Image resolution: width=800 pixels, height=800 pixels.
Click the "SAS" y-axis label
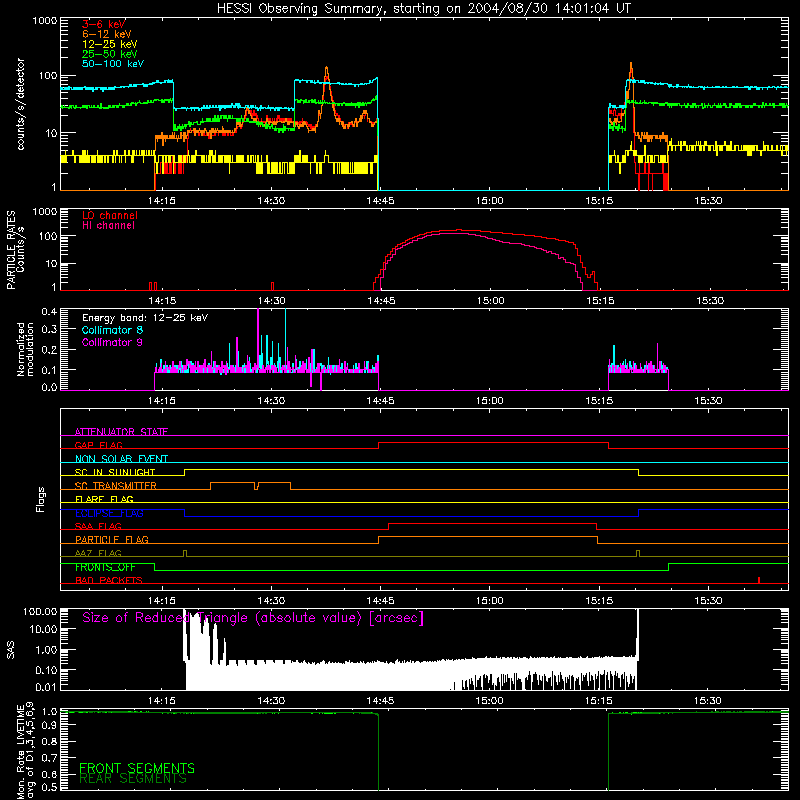[11, 650]
